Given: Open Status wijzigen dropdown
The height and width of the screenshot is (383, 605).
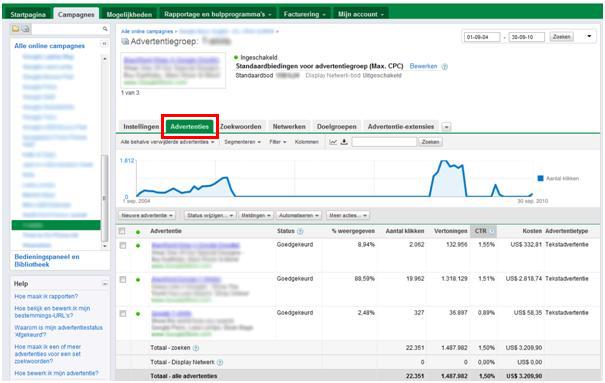Looking at the screenshot, I should coord(210,215).
